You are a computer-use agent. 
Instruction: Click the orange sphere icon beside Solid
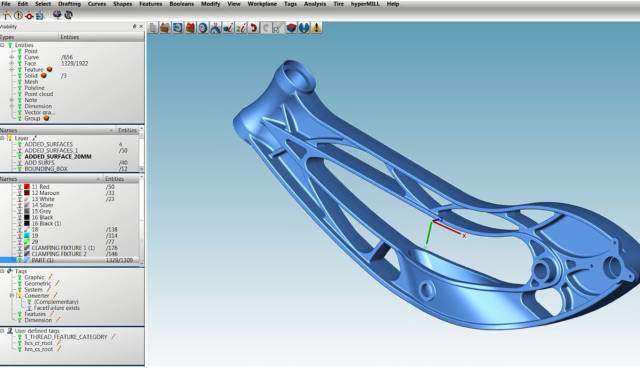(44, 75)
